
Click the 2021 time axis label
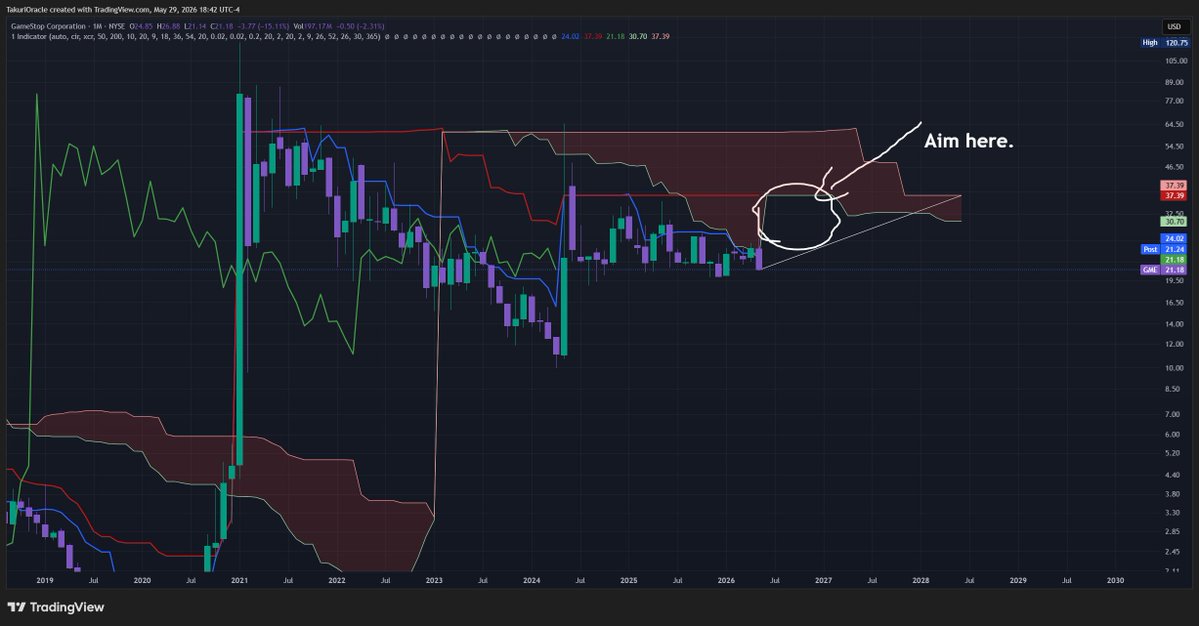pos(239,580)
